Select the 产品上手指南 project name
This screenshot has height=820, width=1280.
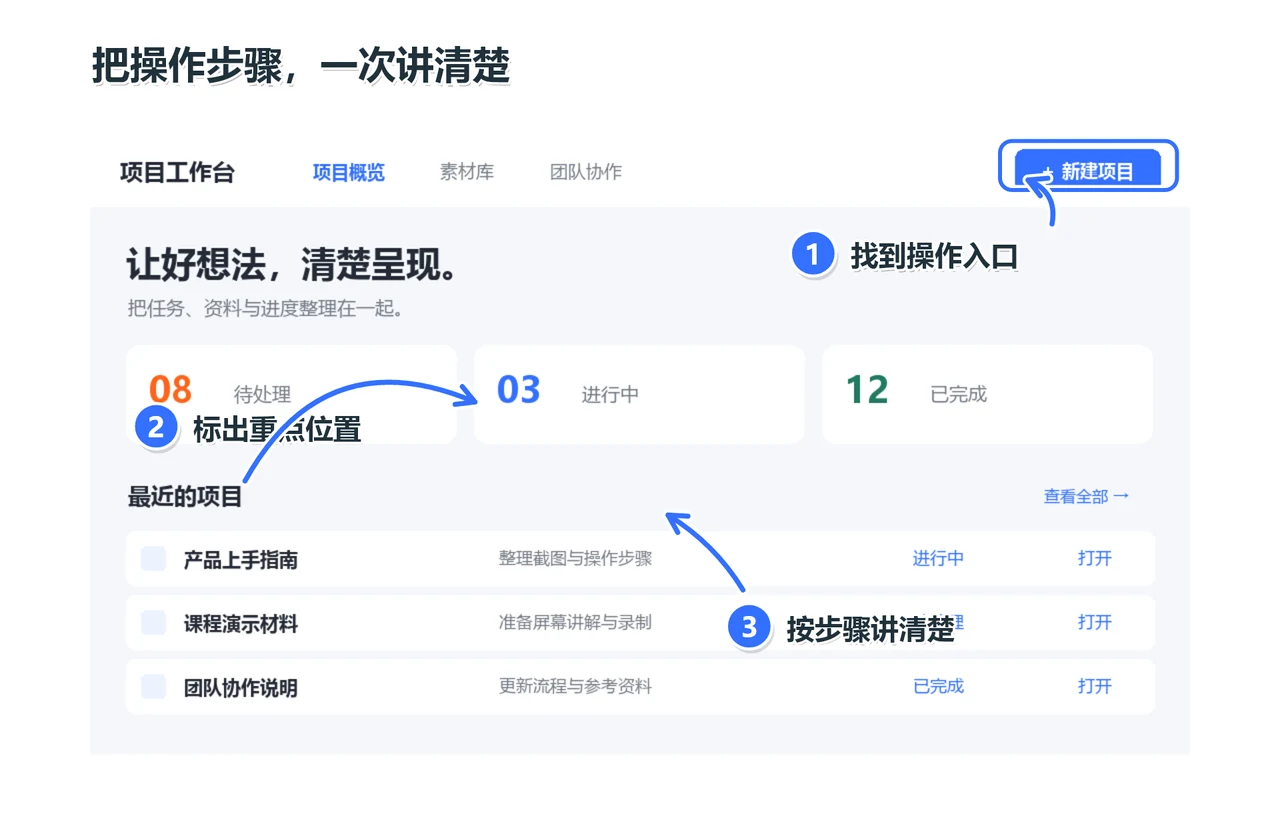click(241, 560)
